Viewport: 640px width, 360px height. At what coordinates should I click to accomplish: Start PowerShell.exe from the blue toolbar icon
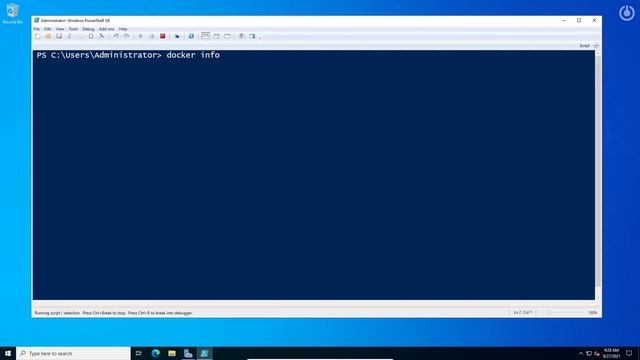point(191,36)
